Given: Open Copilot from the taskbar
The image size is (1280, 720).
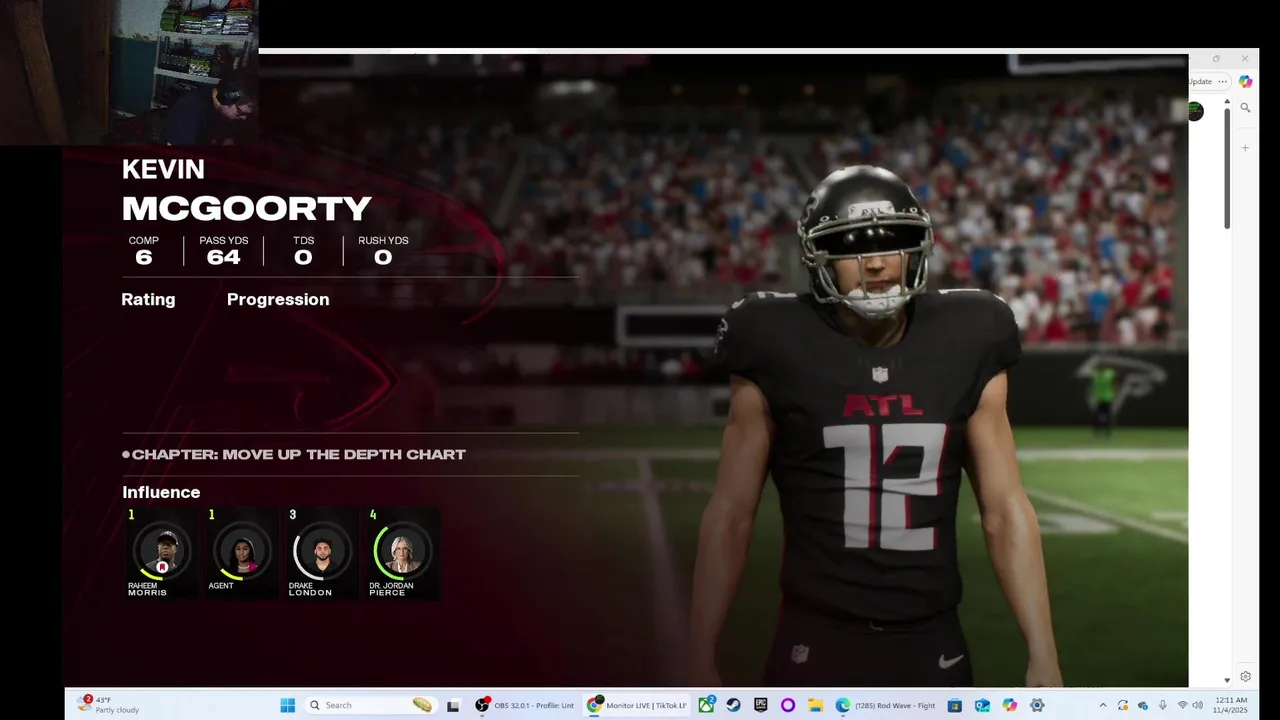Looking at the screenshot, I should tap(1009, 705).
